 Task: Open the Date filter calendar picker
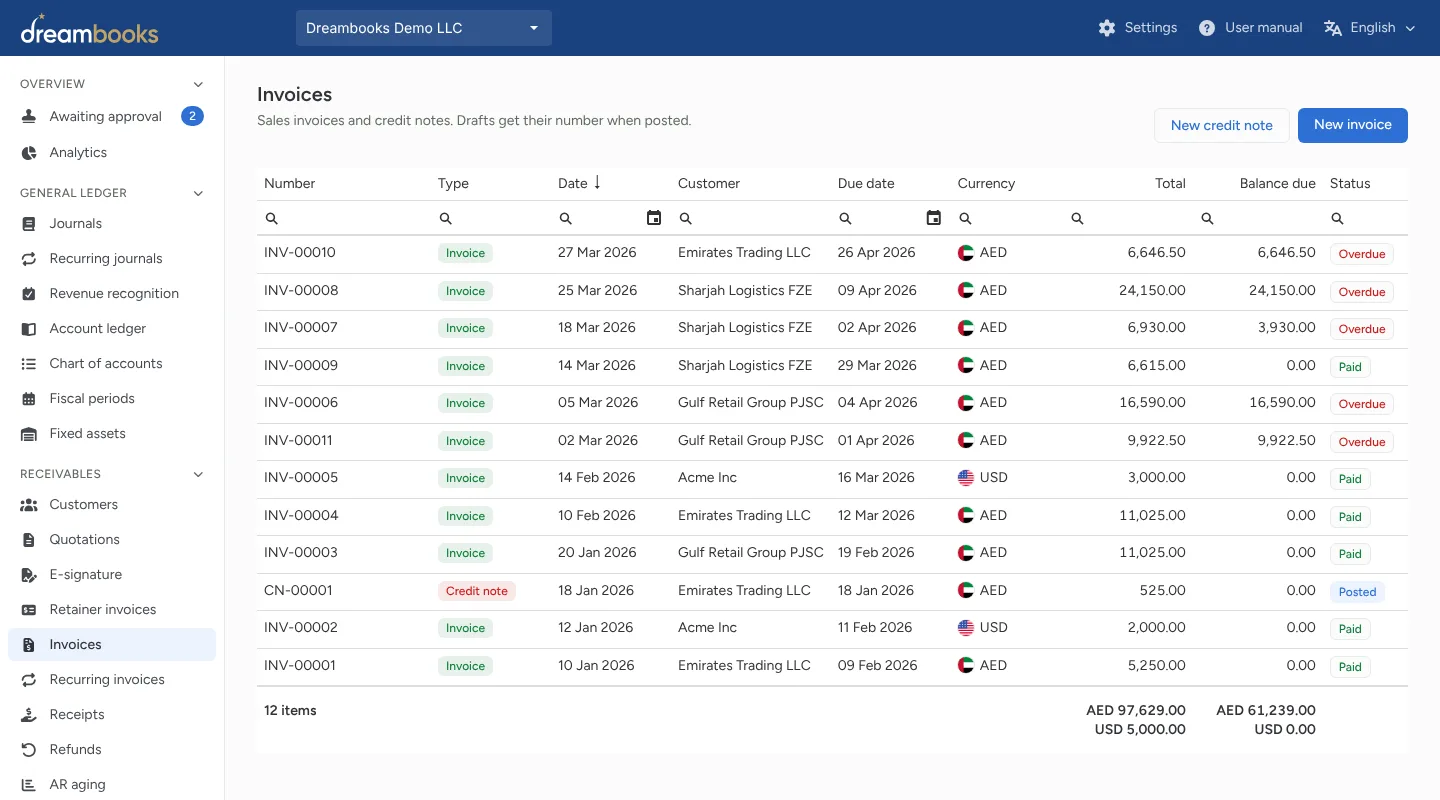coord(654,218)
